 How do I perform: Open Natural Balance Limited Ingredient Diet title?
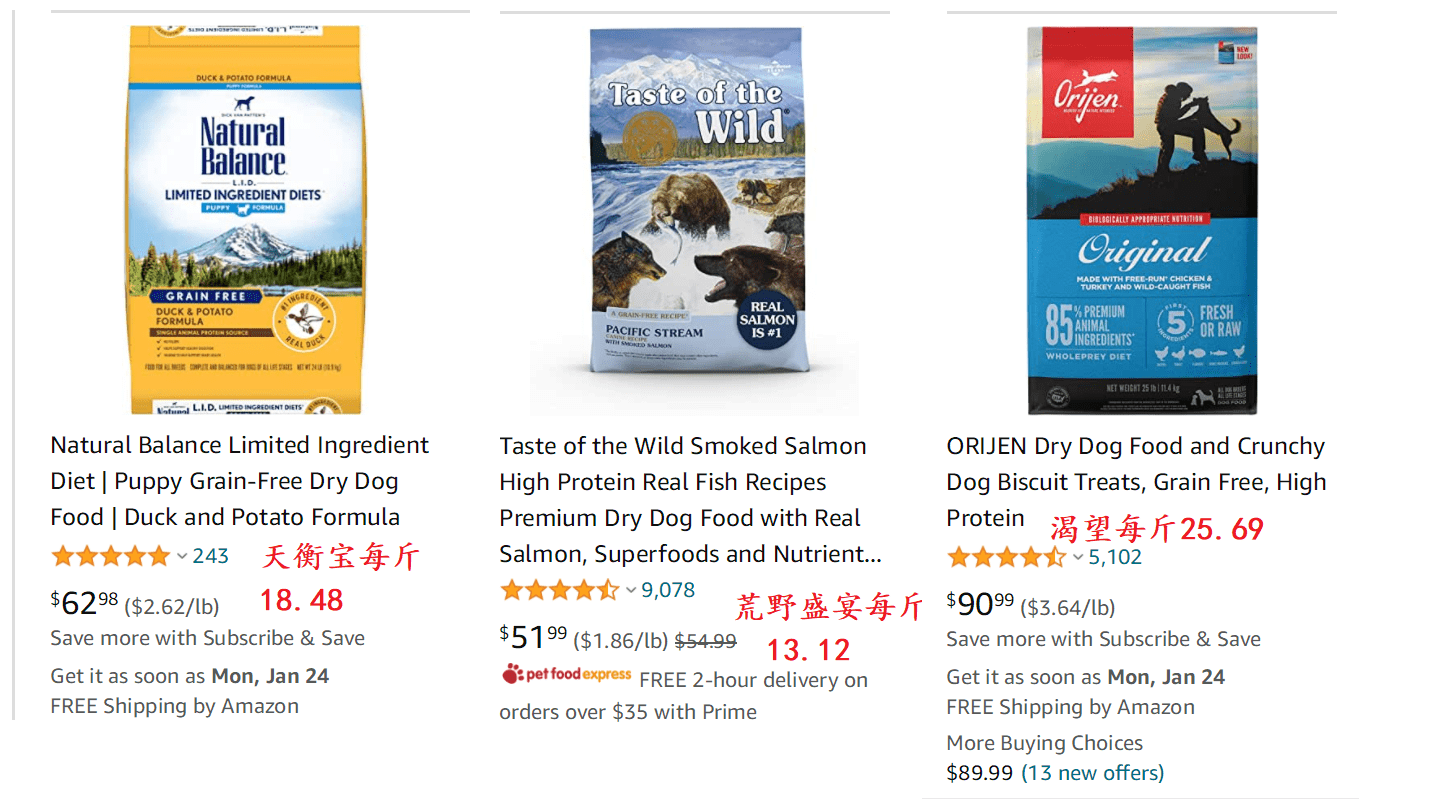coord(240,481)
